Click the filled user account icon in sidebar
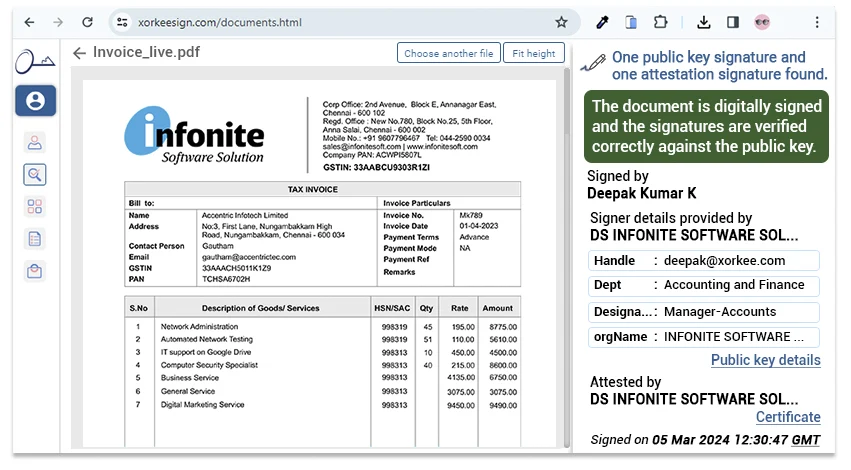 35,101
